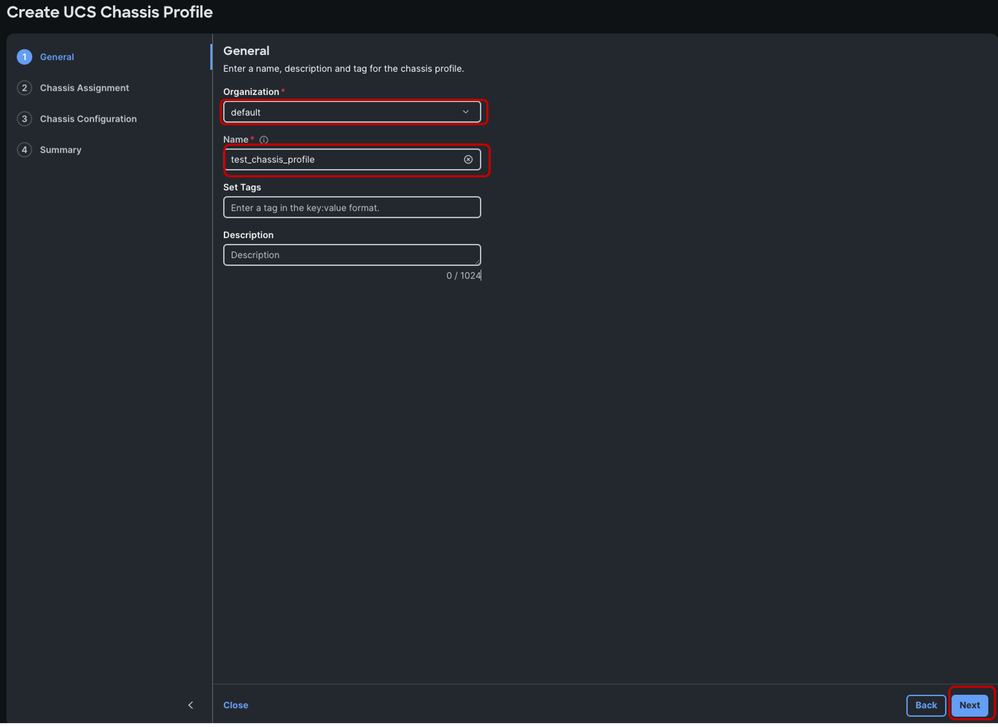Click the Create UCS Chassis Profile title
The image size is (998, 727).
[109, 12]
